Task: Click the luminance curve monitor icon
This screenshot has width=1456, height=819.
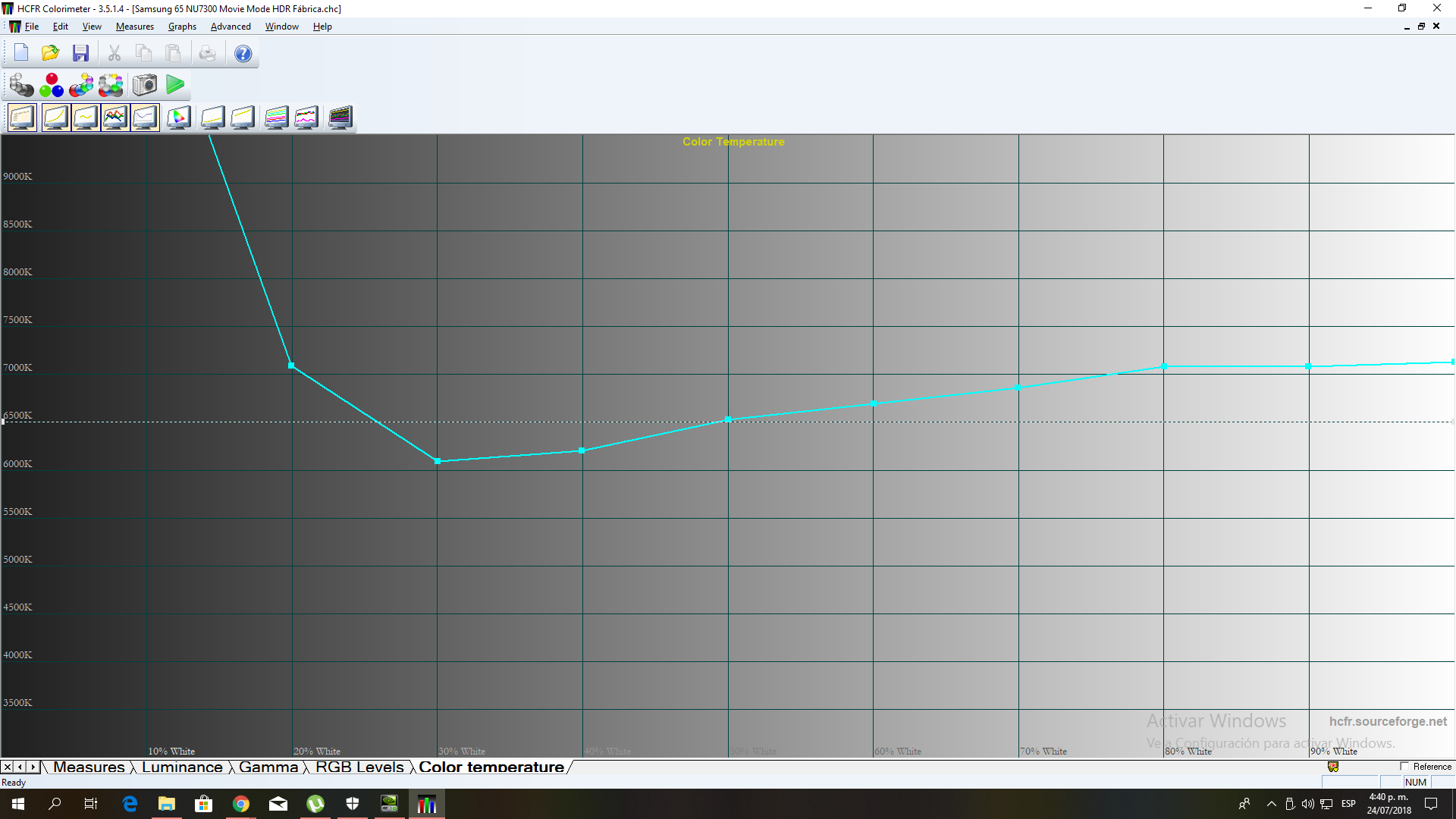Action: pos(55,118)
